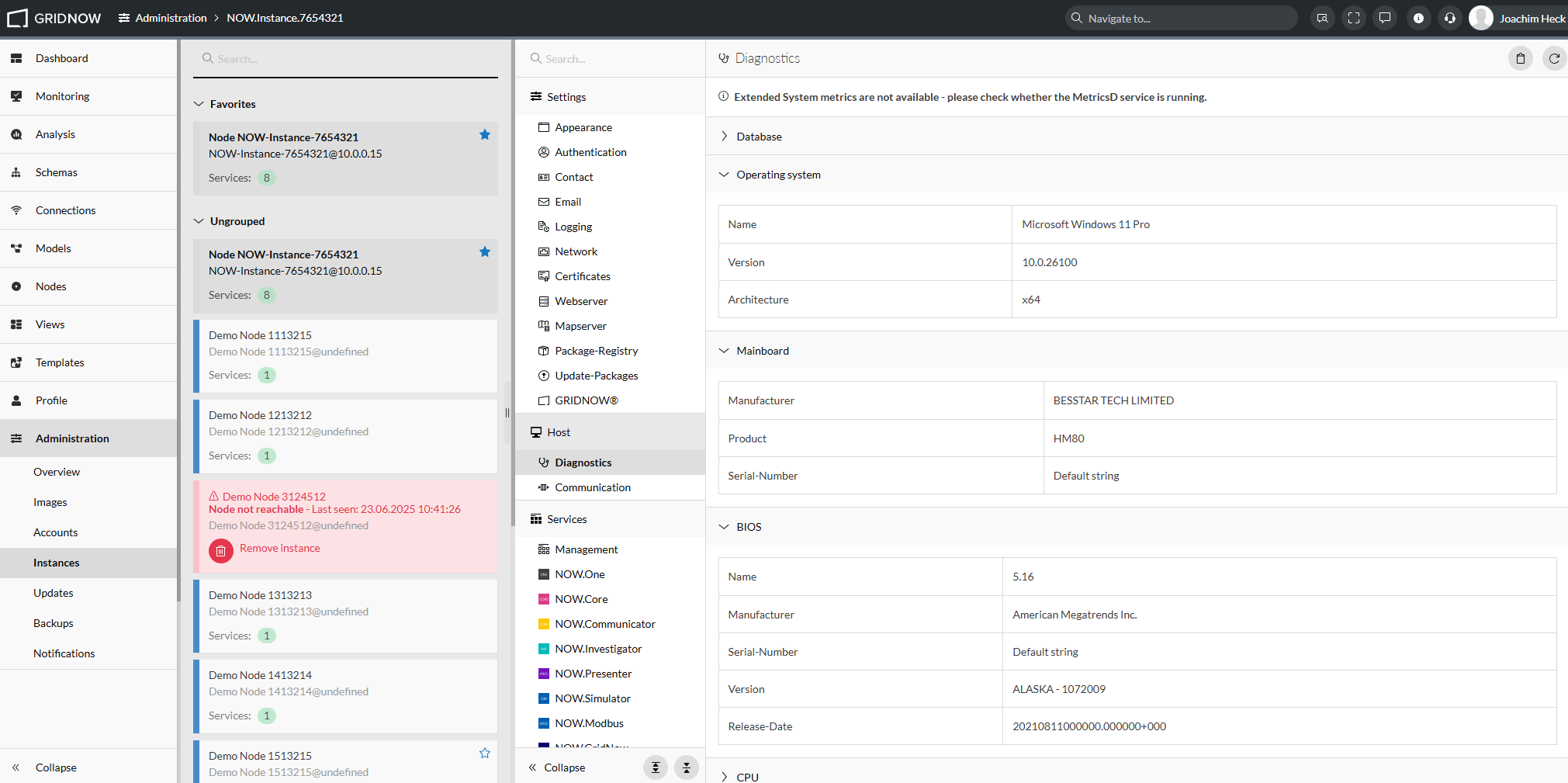Expand the Database section
1568x783 pixels.
[x=1137, y=137]
